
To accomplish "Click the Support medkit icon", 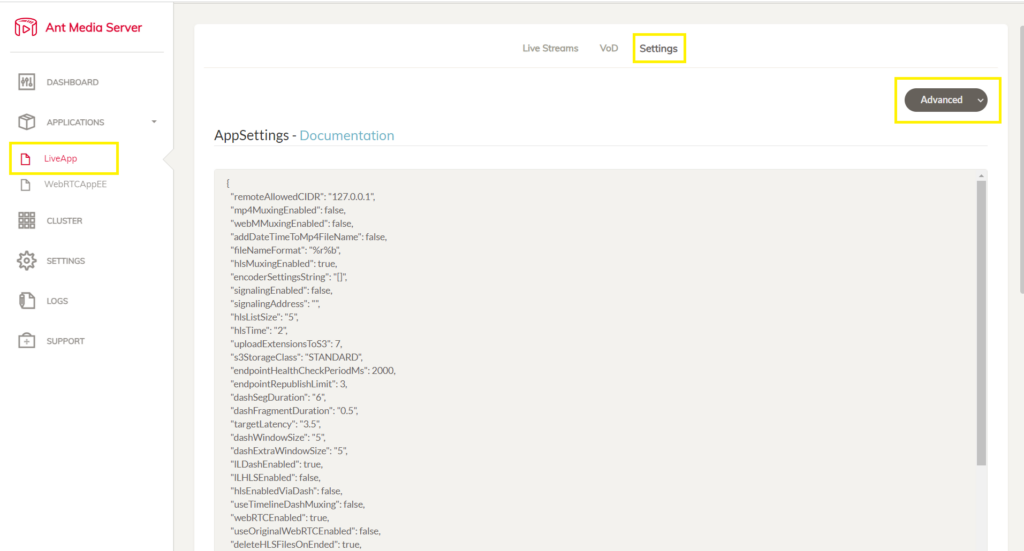I will coord(27,341).
